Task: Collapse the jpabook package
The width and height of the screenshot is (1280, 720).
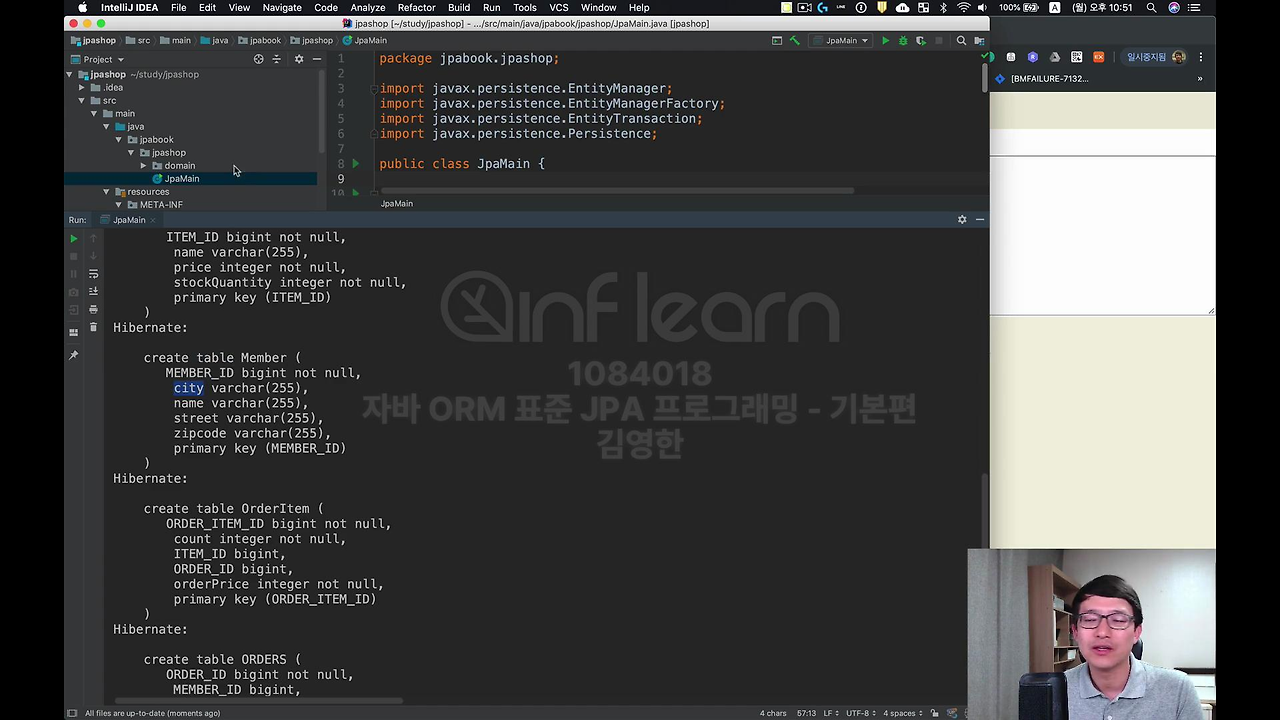Action: (x=118, y=139)
